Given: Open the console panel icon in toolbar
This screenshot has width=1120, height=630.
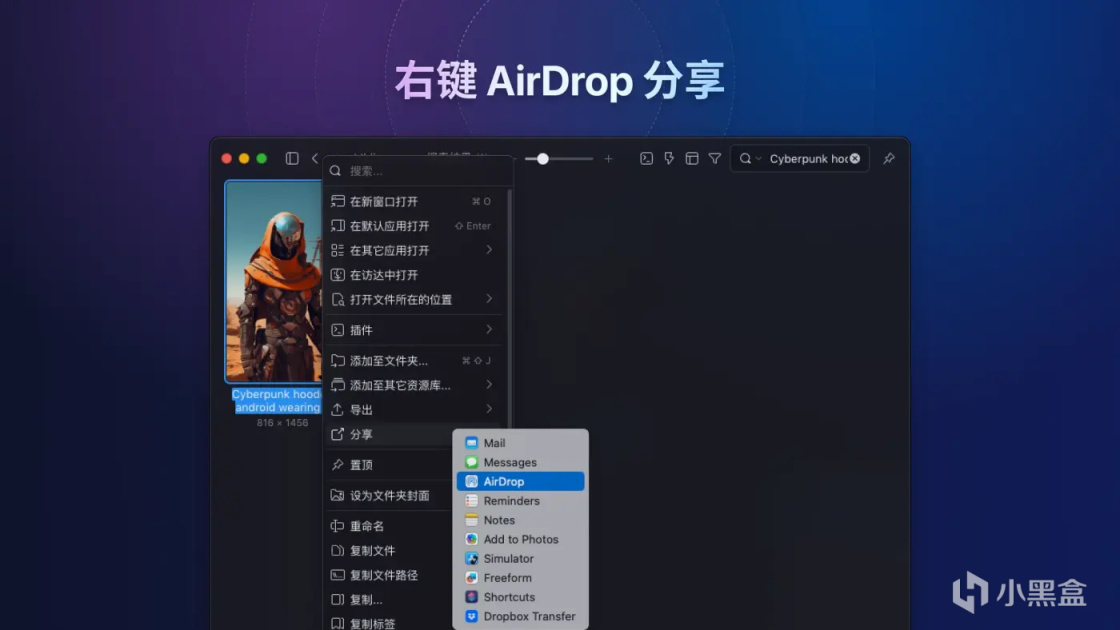Looking at the screenshot, I should click(x=646, y=159).
